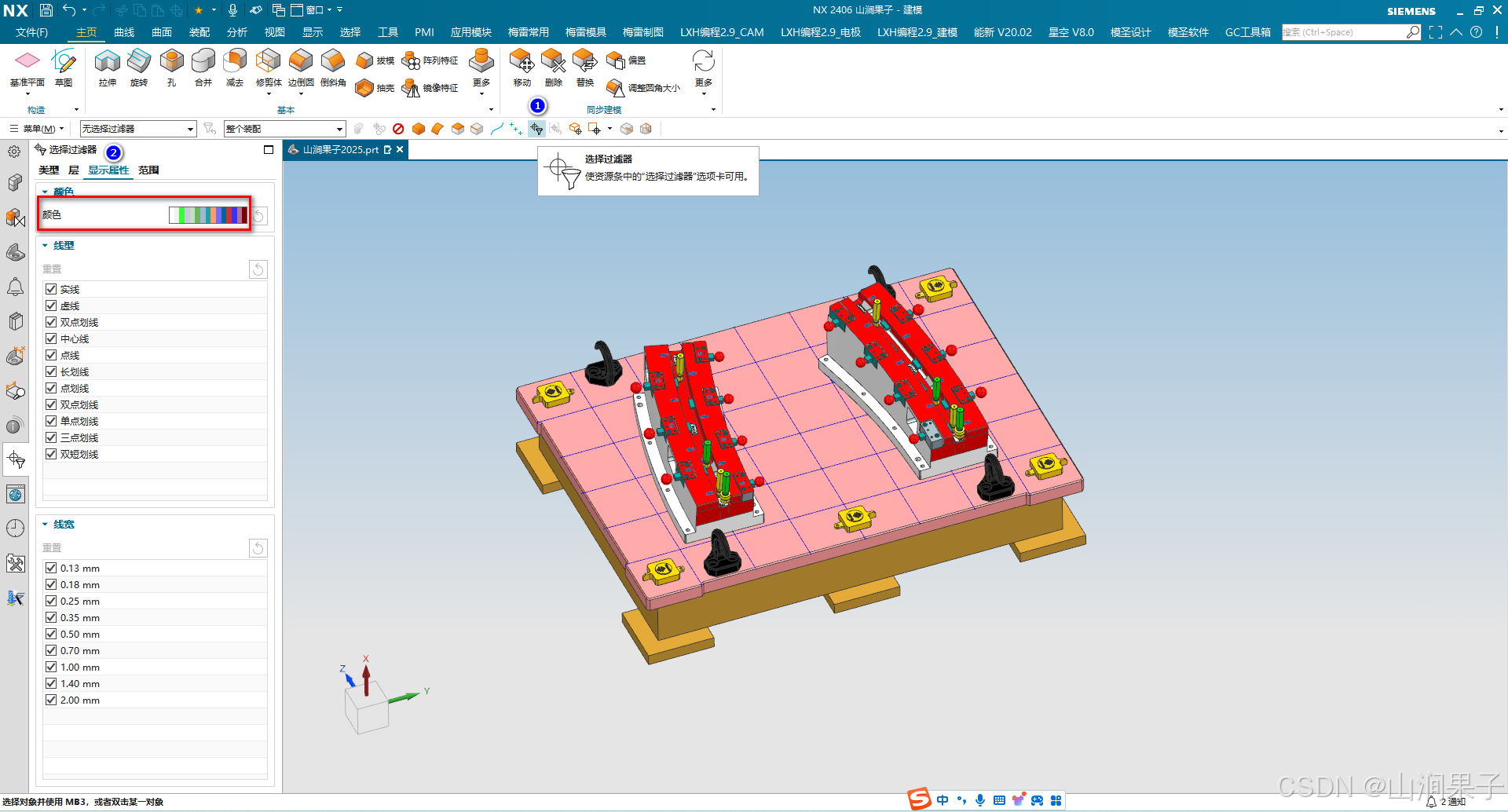1508x812 pixels.
Task: Reset the 线宽 selection with its reset button
Action: 258,548
